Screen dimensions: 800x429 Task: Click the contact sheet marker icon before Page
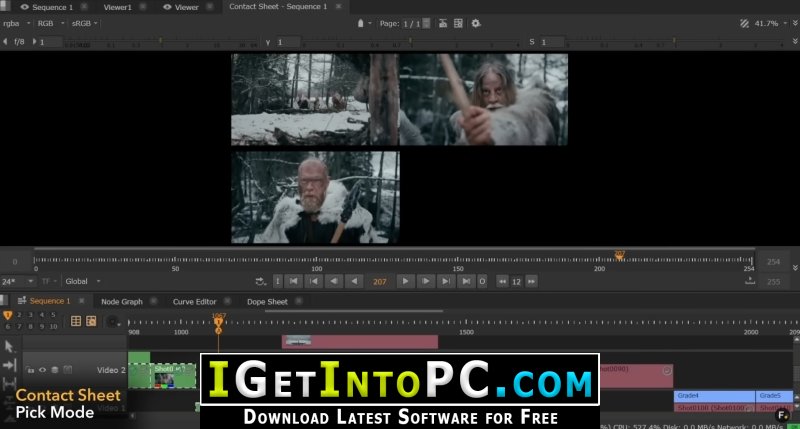tap(360, 23)
